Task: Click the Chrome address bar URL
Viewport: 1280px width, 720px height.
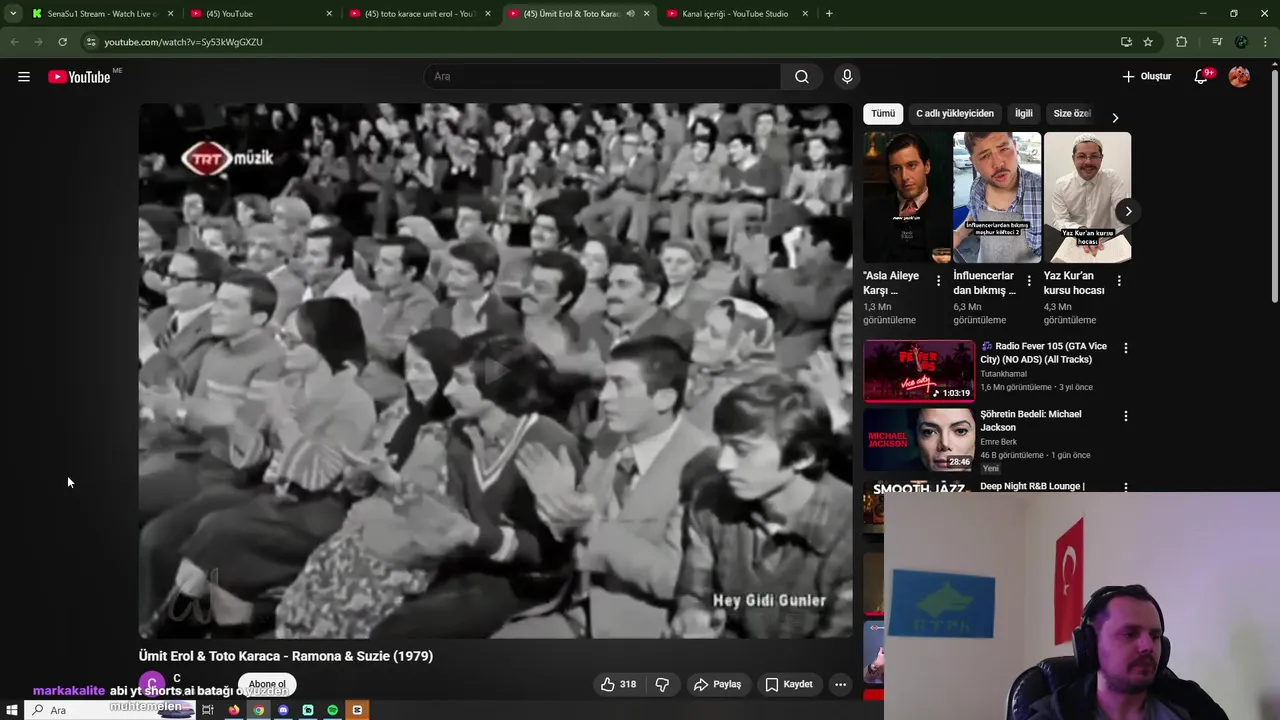Action: click(183, 42)
